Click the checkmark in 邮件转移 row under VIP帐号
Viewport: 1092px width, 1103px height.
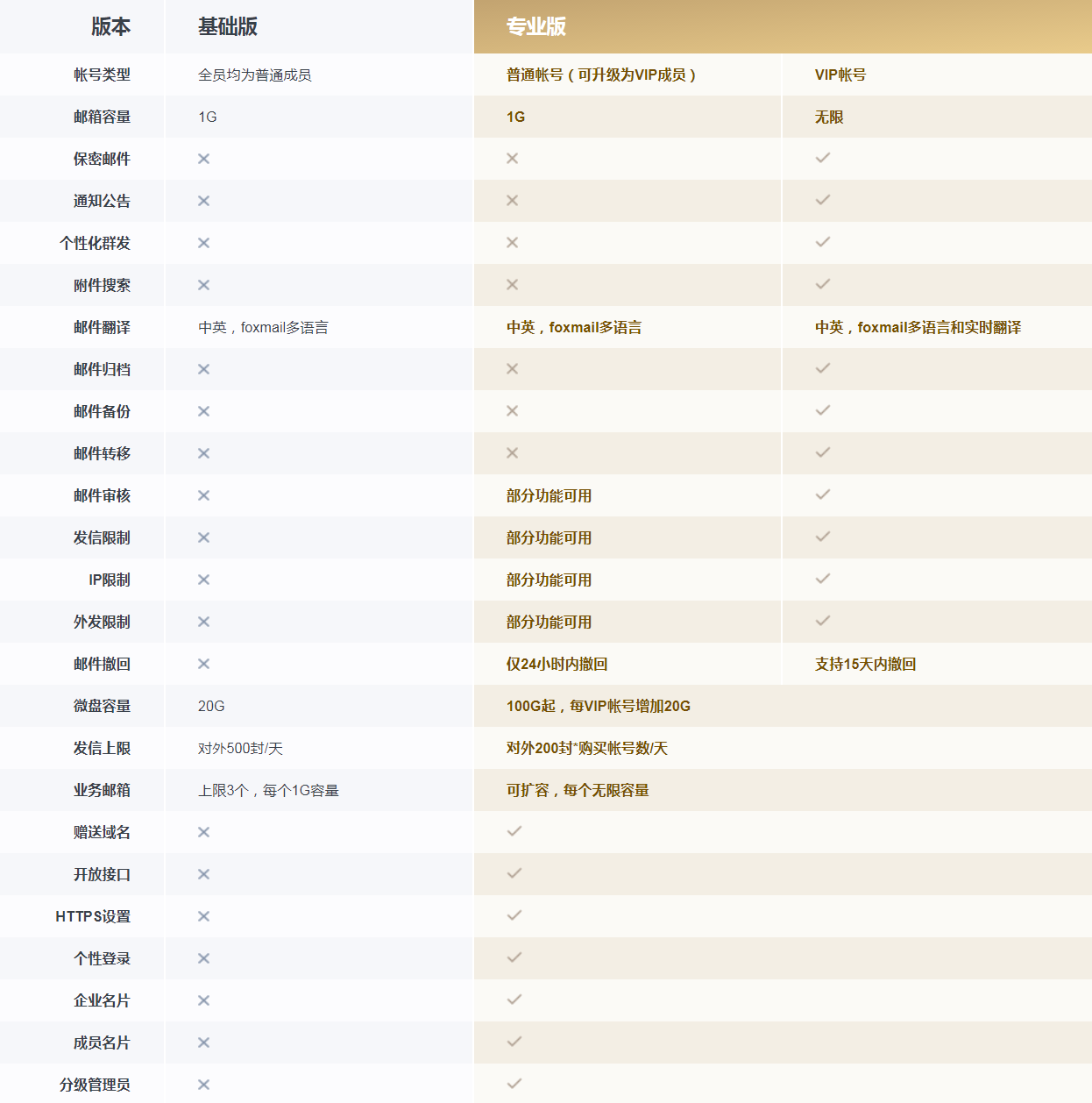pyautogui.click(x=823, y=452)
